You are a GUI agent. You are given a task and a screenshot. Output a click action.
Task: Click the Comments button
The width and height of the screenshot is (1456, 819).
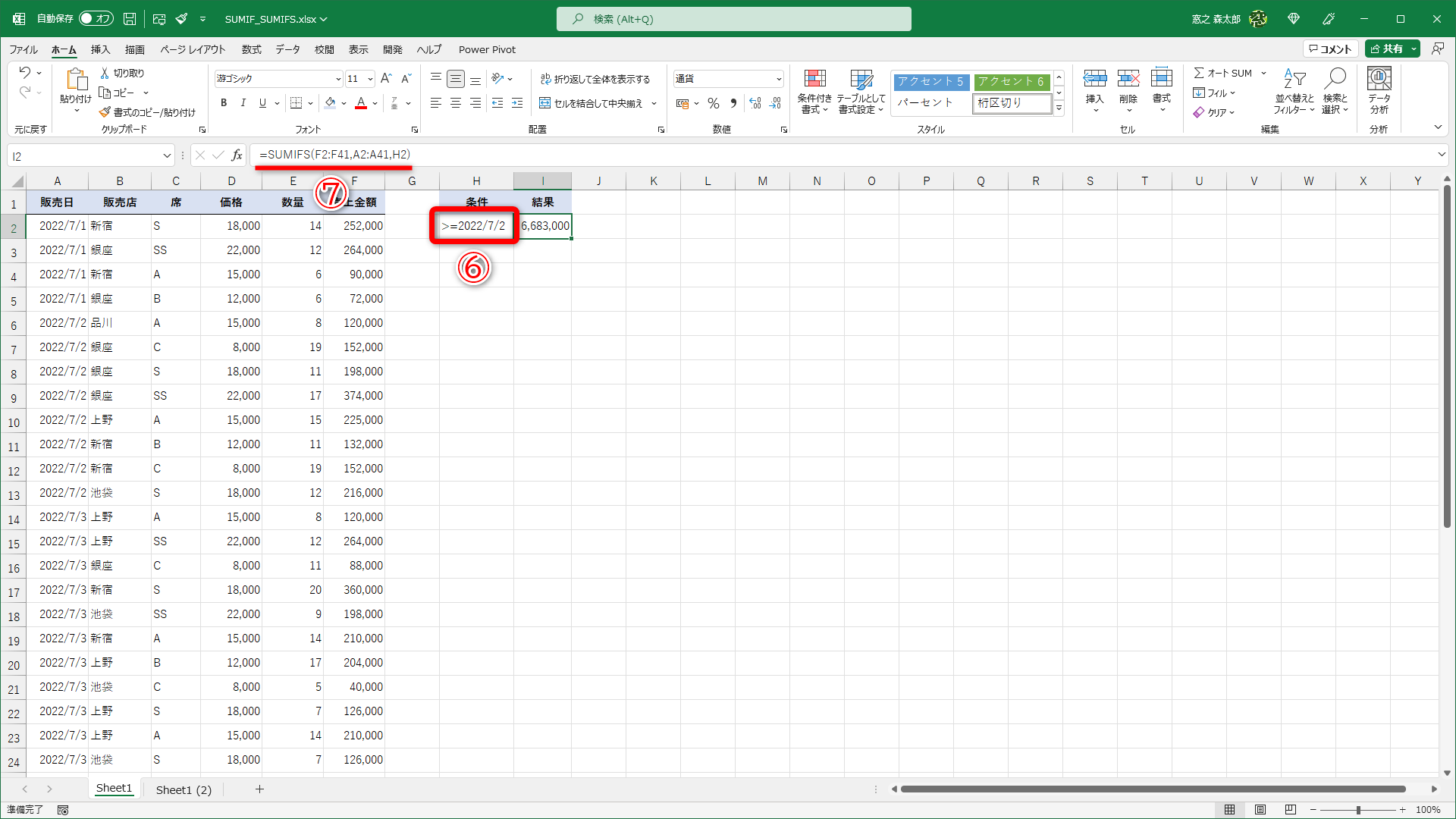click(x=1330, y=49)
